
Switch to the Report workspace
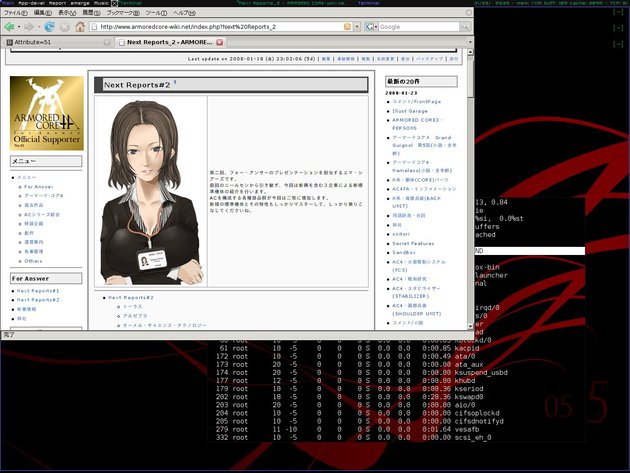(57, 3)
